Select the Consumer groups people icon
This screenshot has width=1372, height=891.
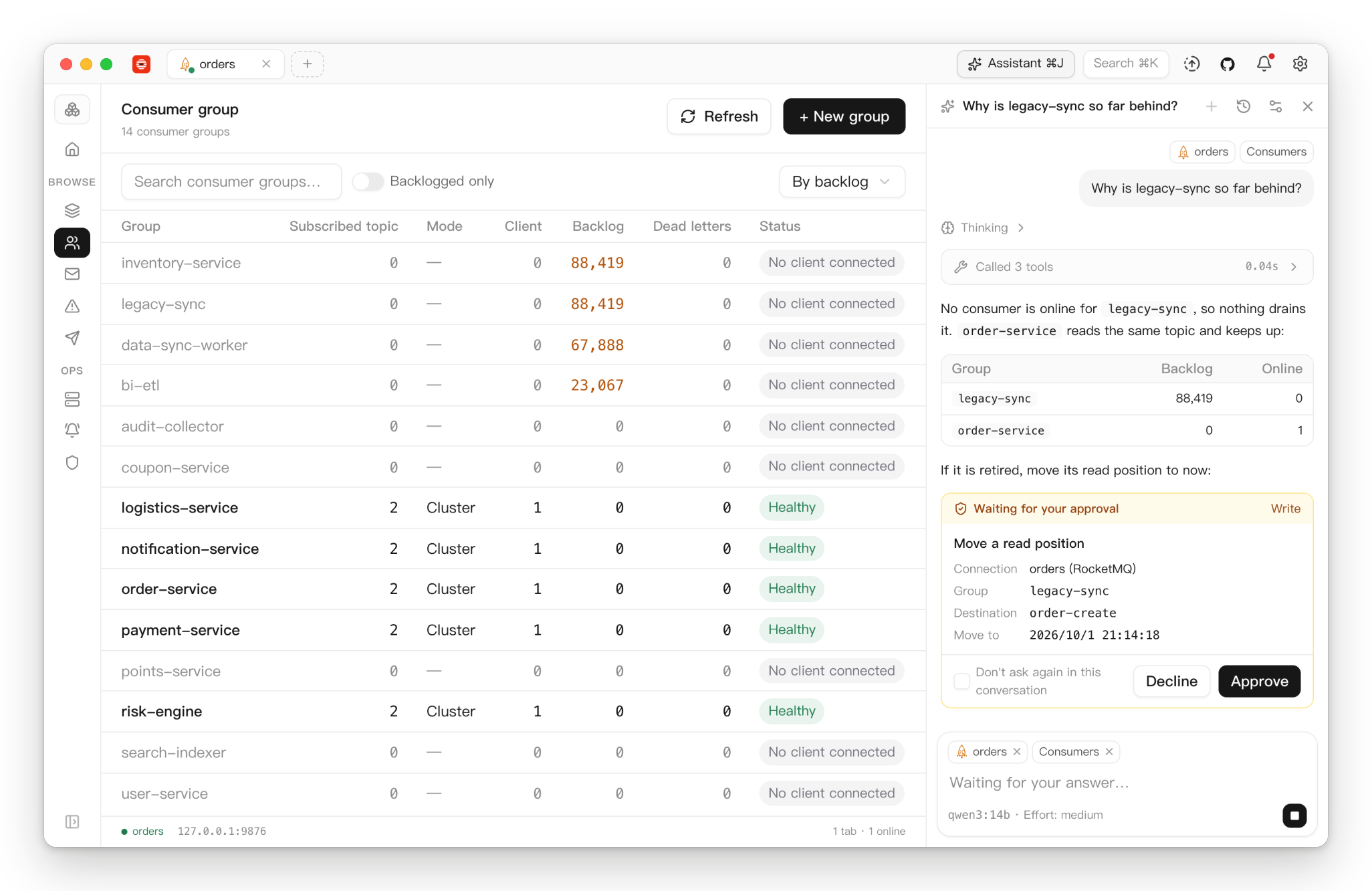pyautogui.click(x=72, y=243)
